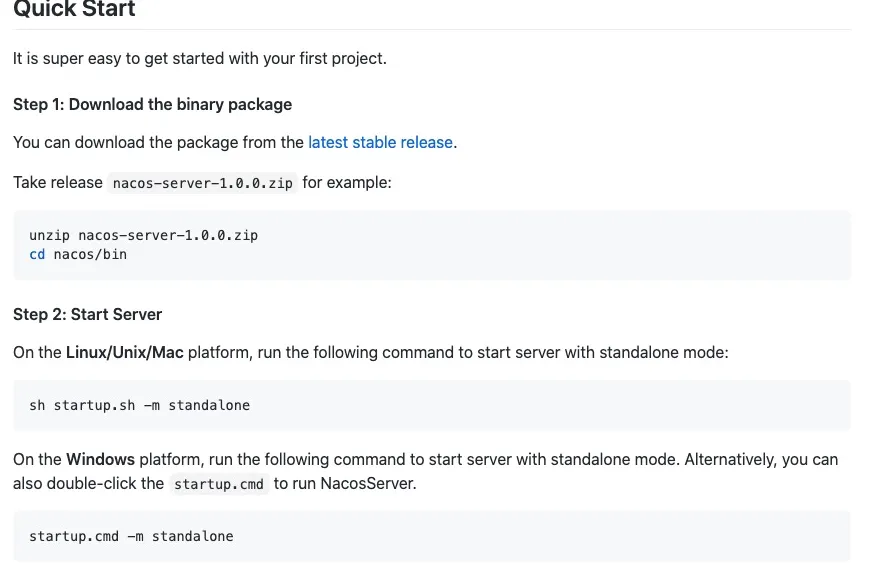Click the Step 2 Start Server heading
891x569 pixels.
pyautogui.click(x=87, y=314)
